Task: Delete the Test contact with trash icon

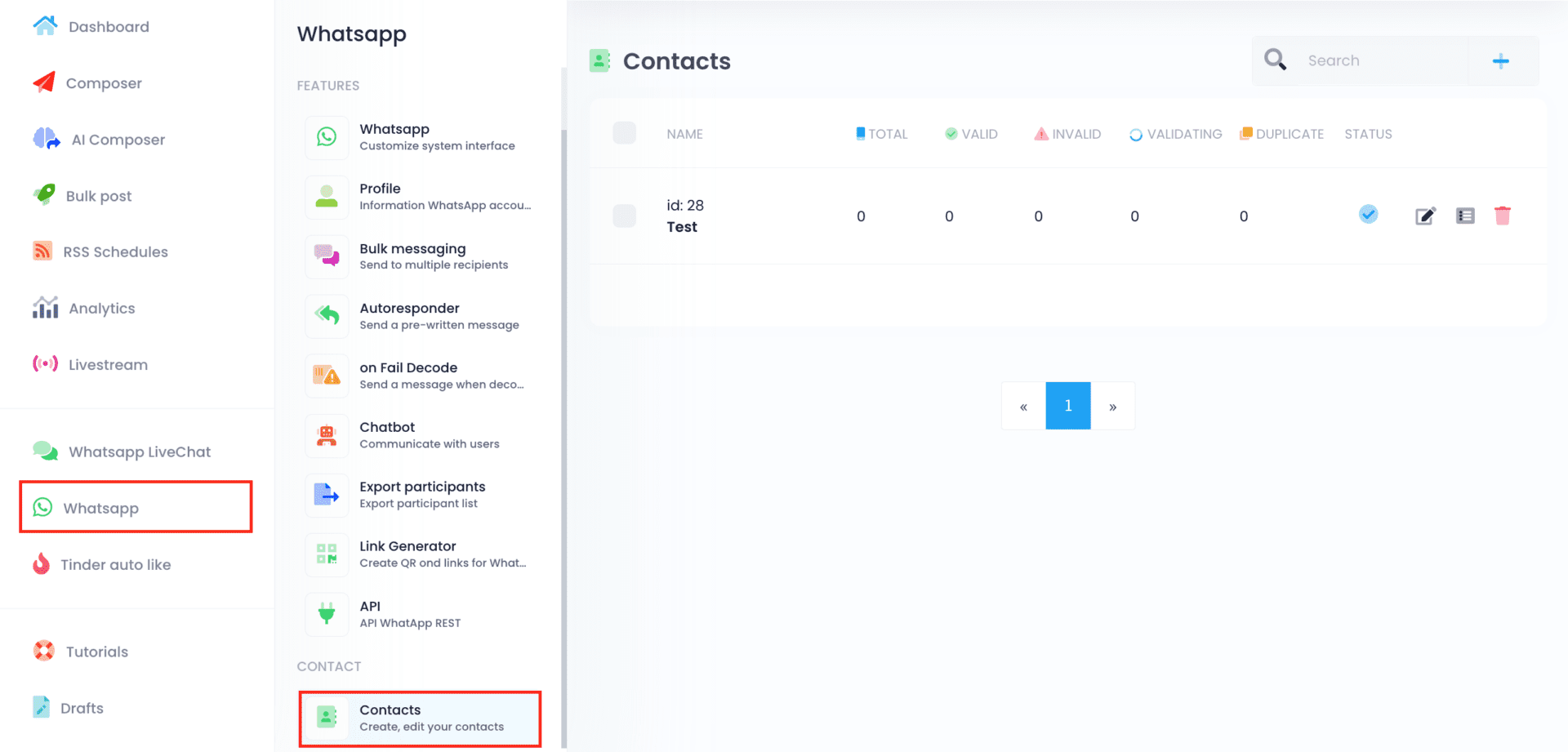Action: point(1502,216)
